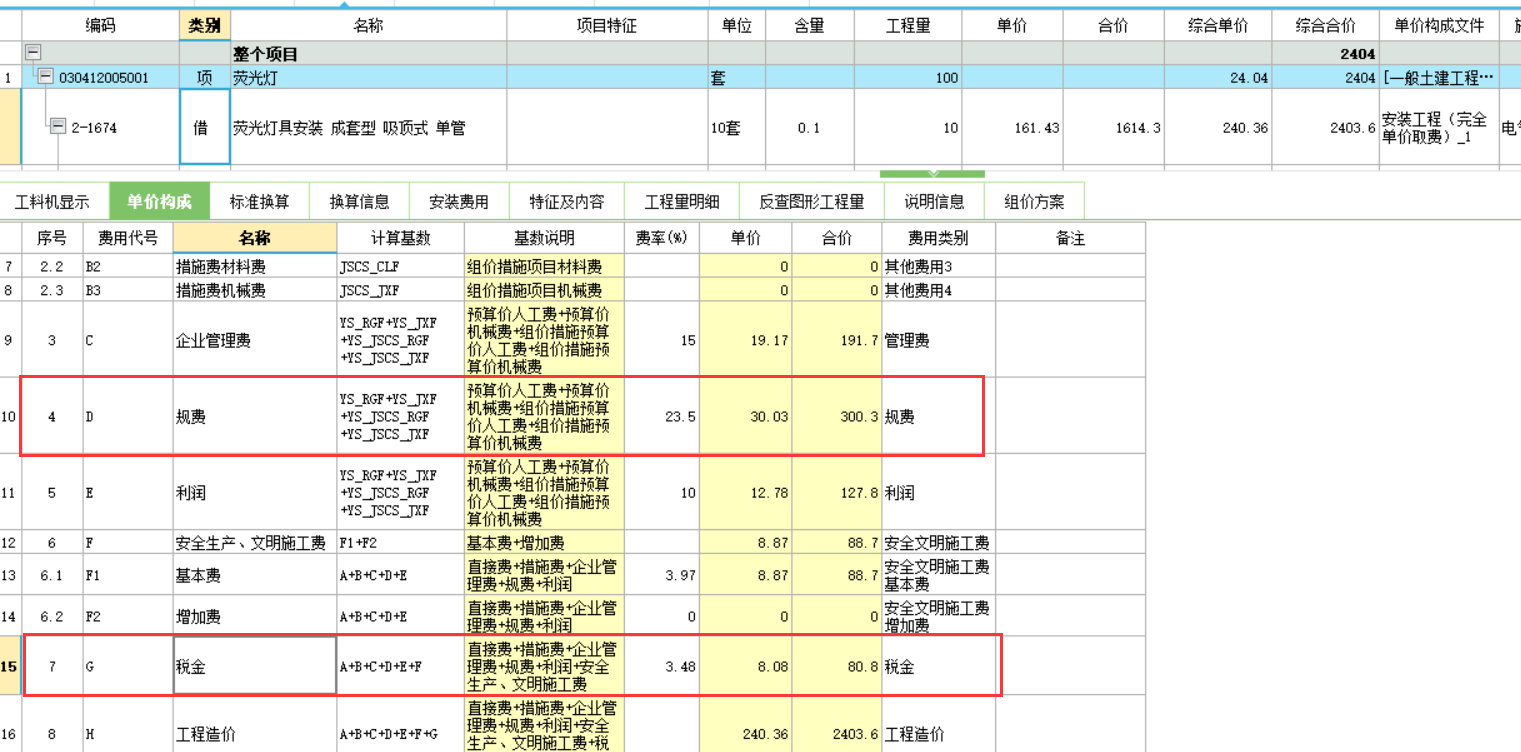Select the 荧光灯 name cell
The width and height of the screenshot is (1521, 752).
click(368, 77)
